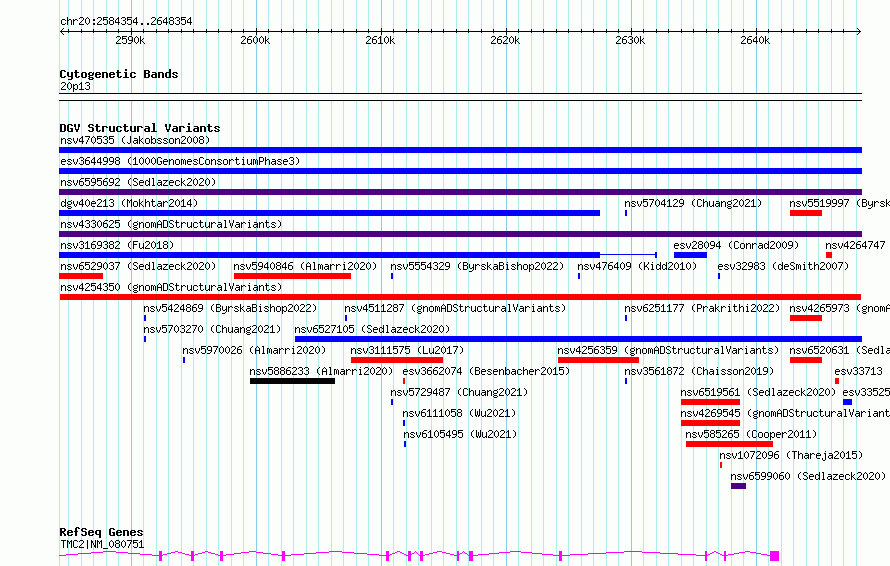Click the large final TMC2 exon block
Image resolution: width=890 pixels, height=566 pixels.
(774, 556)
